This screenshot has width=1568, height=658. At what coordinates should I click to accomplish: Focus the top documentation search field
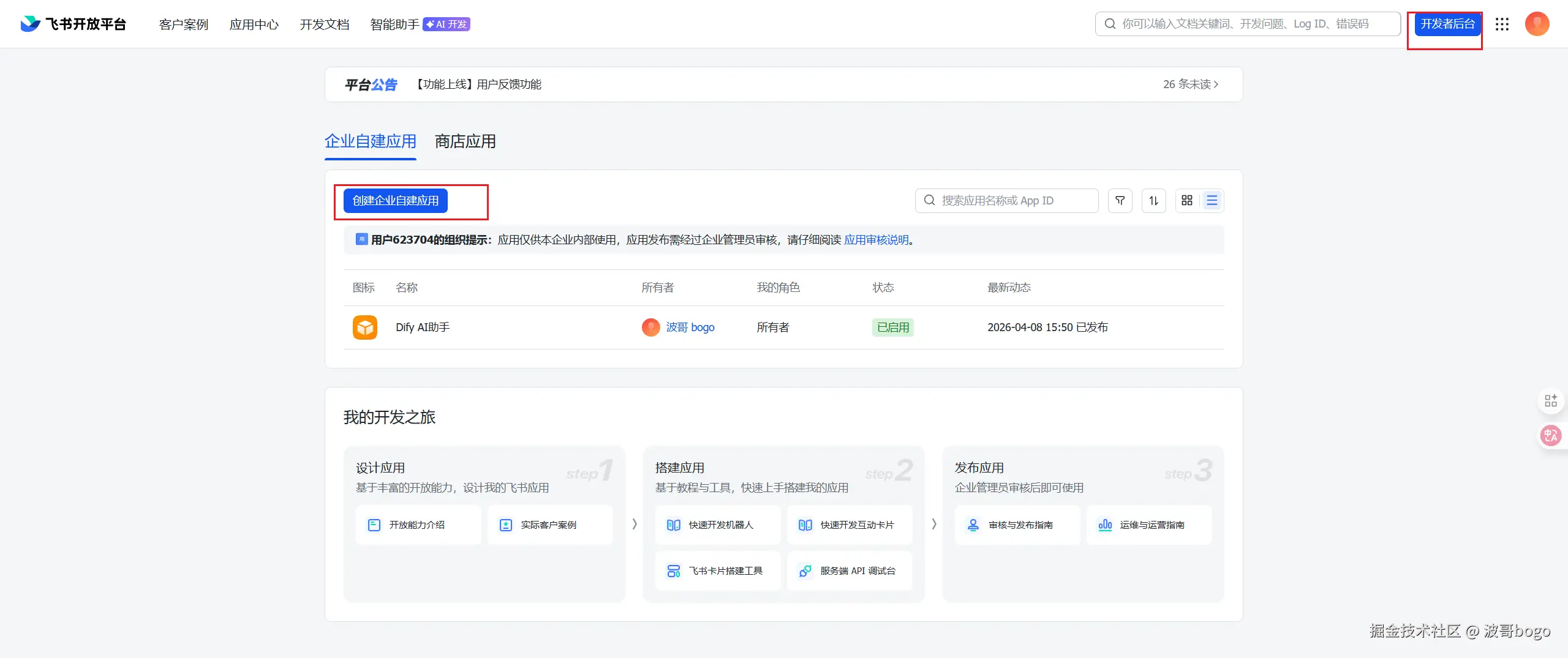click(x=1248, y=24)
